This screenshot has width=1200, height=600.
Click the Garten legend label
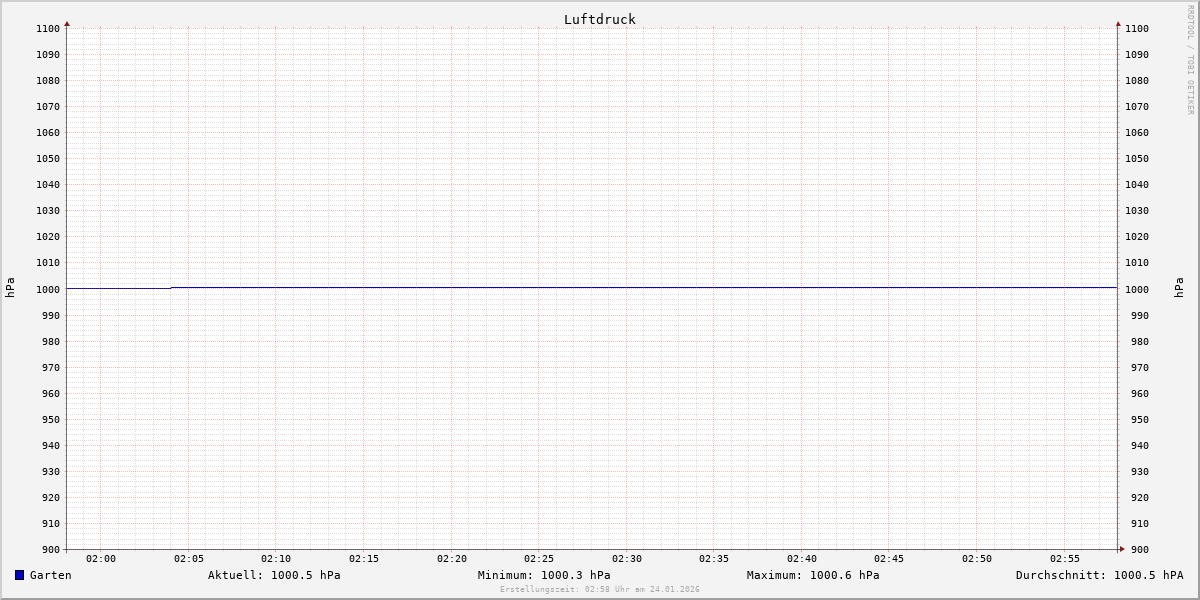click(x=50, y=575)
